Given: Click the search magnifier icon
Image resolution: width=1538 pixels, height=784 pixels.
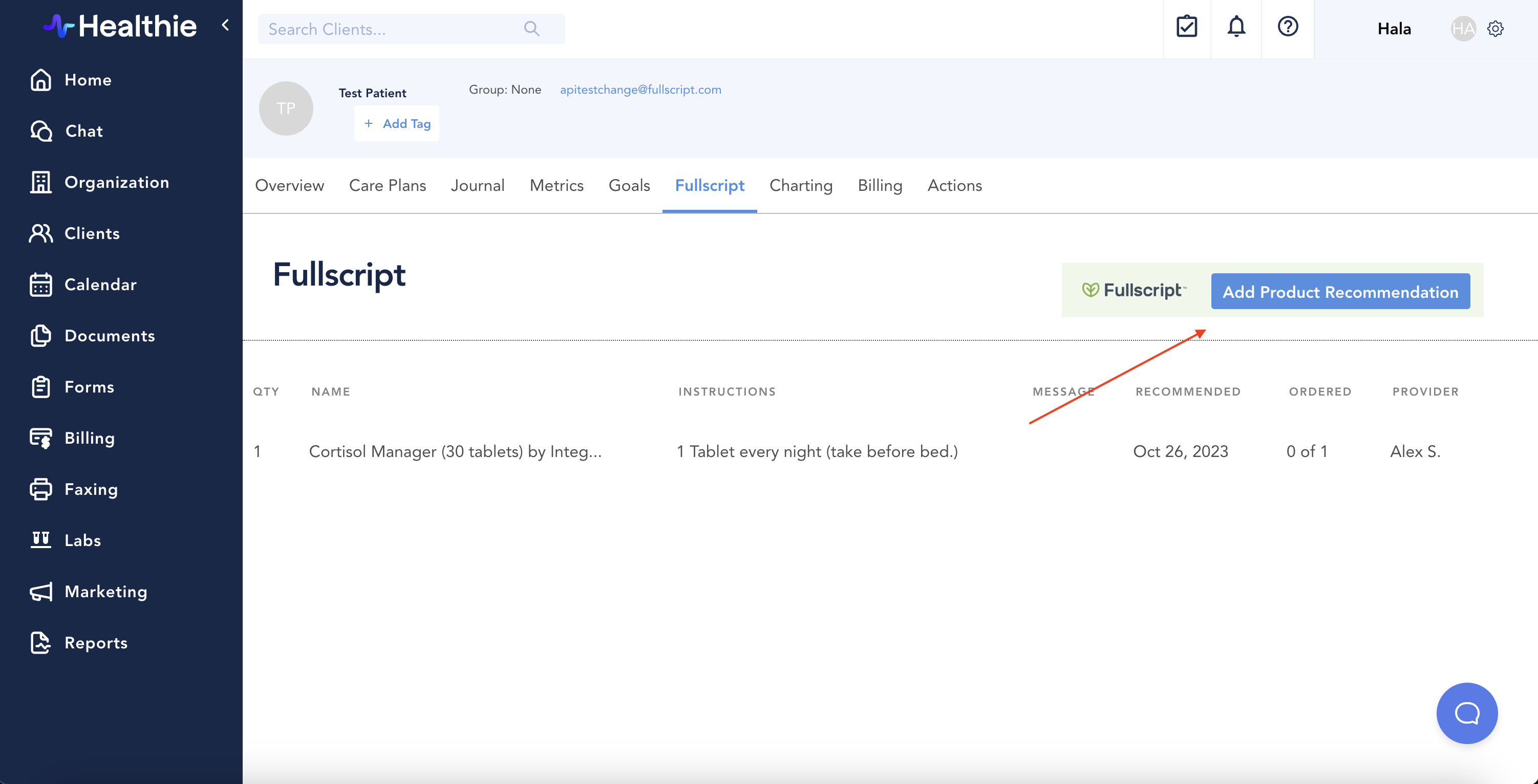Looking at the screenshot, I should [531, 29].
